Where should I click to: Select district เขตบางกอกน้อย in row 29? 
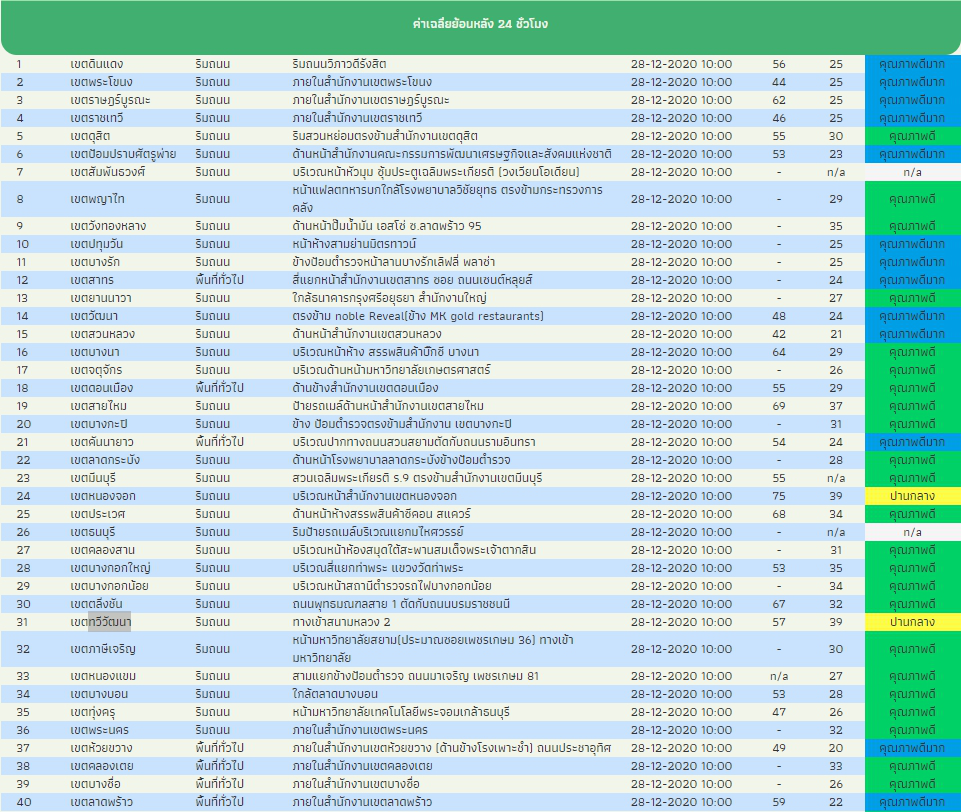click(109, 586)
